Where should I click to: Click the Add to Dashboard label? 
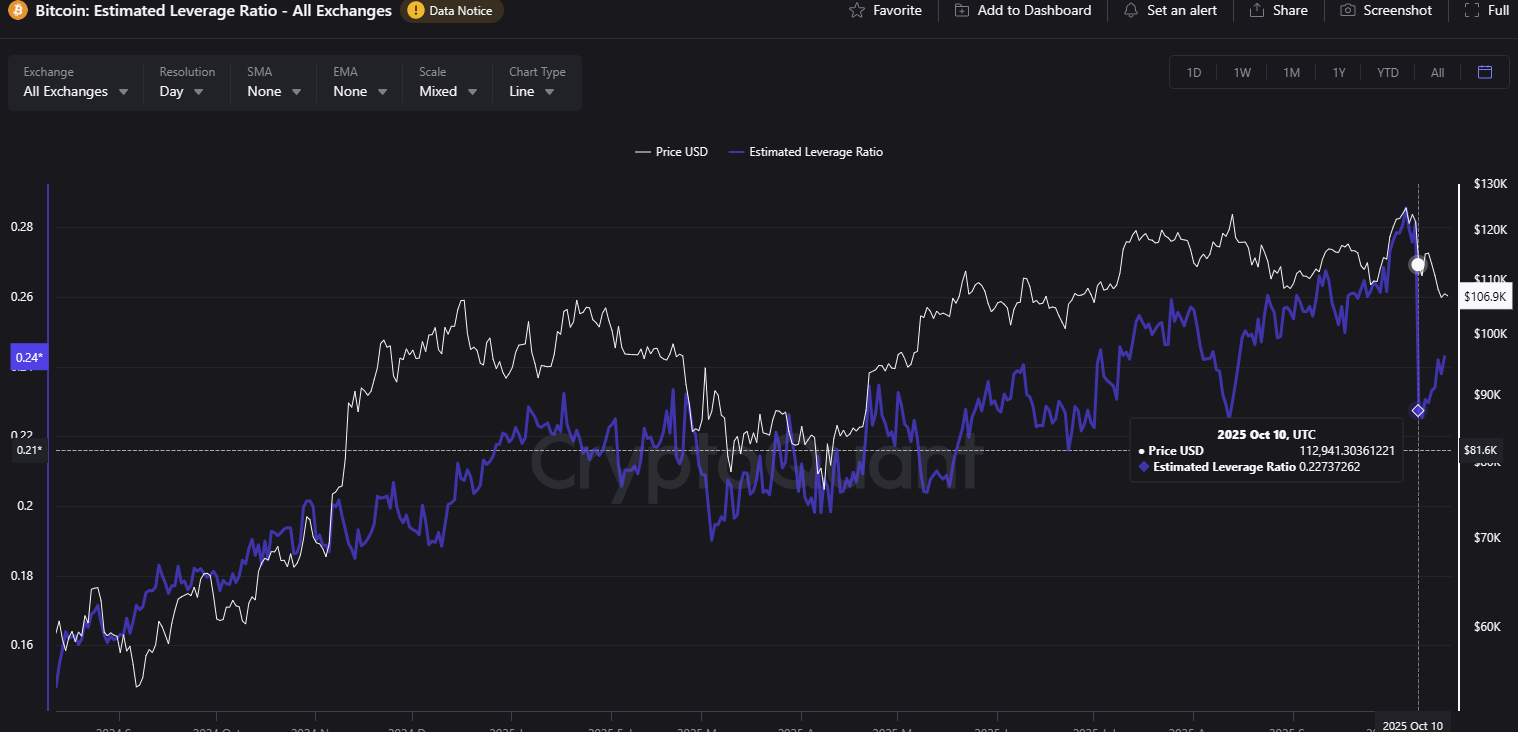[1034, 10]
